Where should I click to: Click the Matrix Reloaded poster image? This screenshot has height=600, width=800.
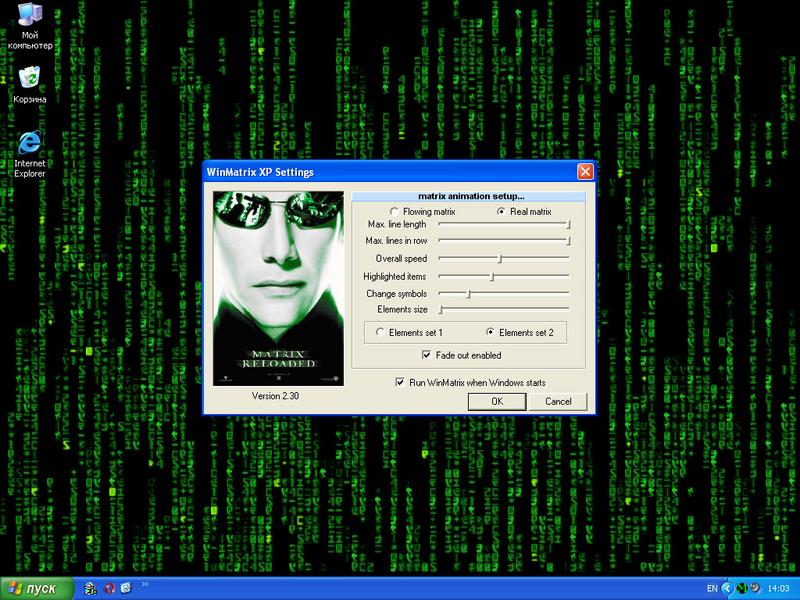(x=278, y=288)
